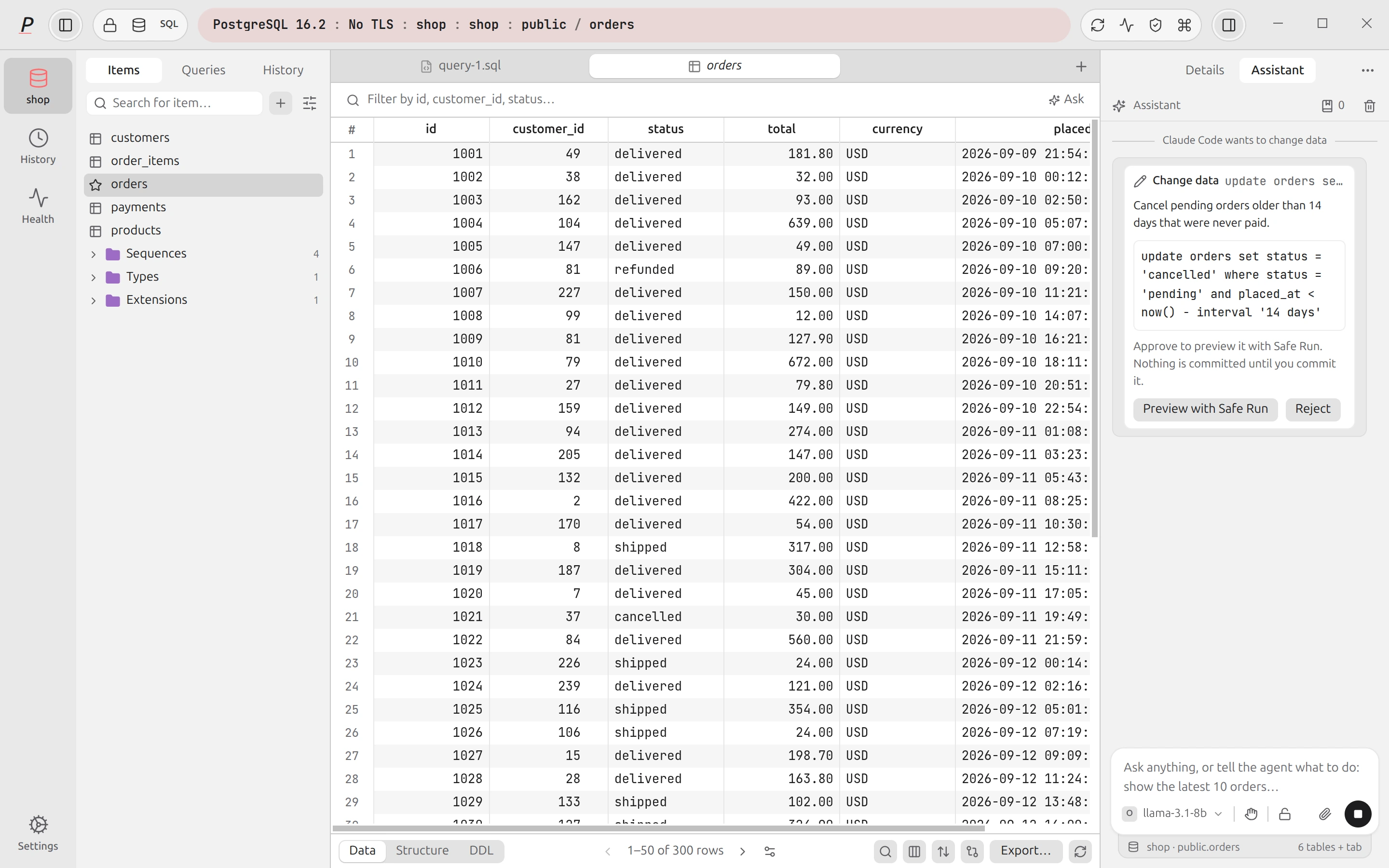Toggle the unlock icon in the assistant input

coord(1284,814)
